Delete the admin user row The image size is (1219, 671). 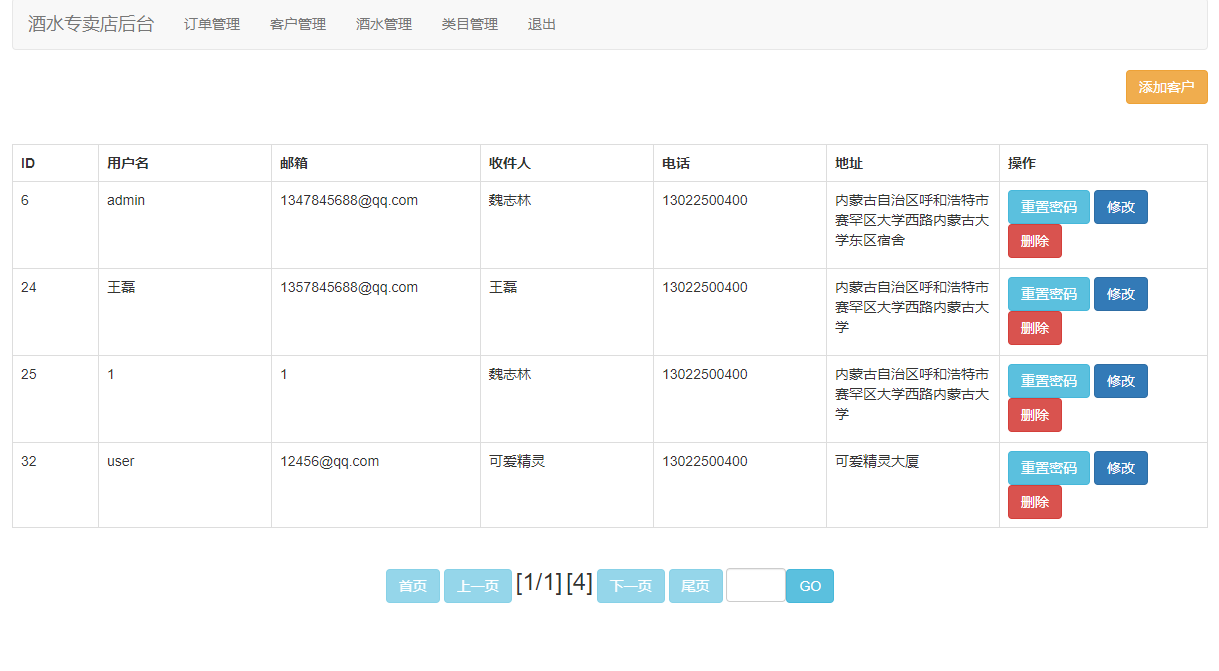pyautogui.click(x=1034, y=241)
